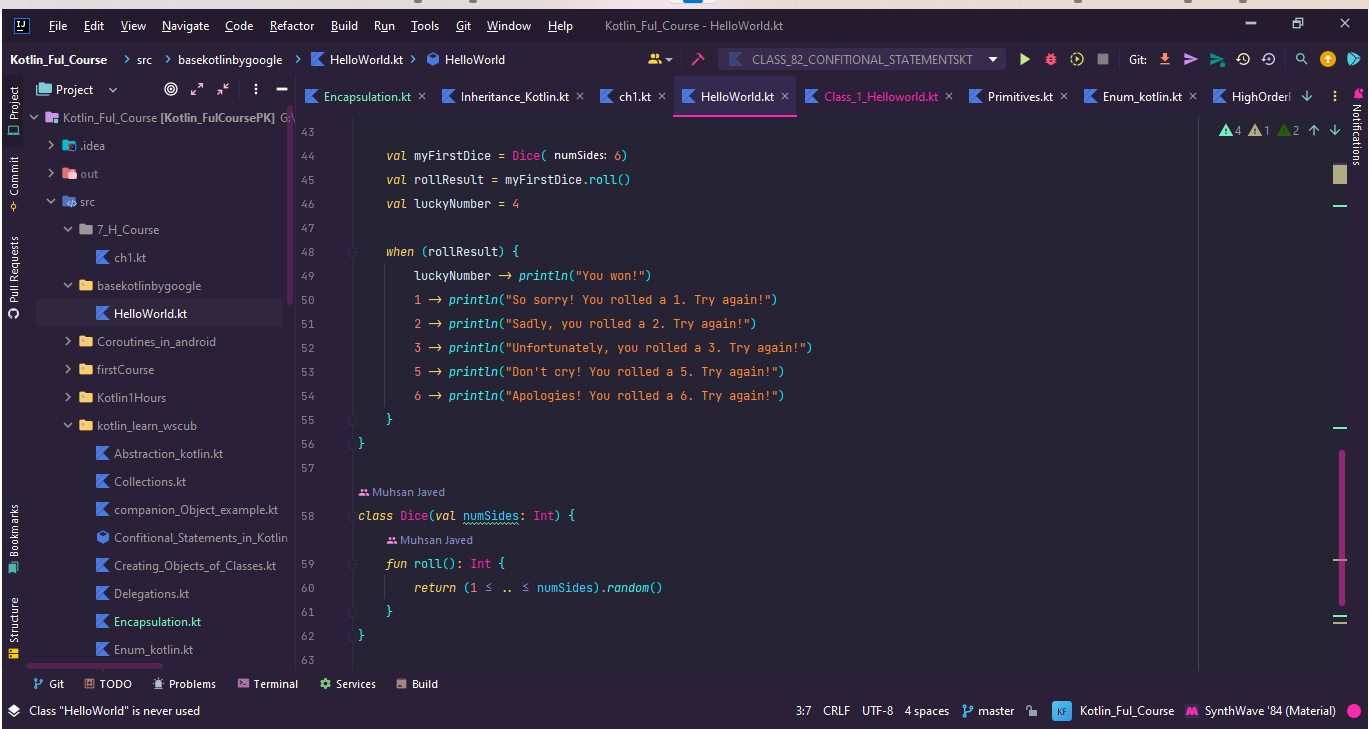Open the Services tool window
Image resolution: width=1369 pixels, height=729 pixels.
(x=348, y=683)
